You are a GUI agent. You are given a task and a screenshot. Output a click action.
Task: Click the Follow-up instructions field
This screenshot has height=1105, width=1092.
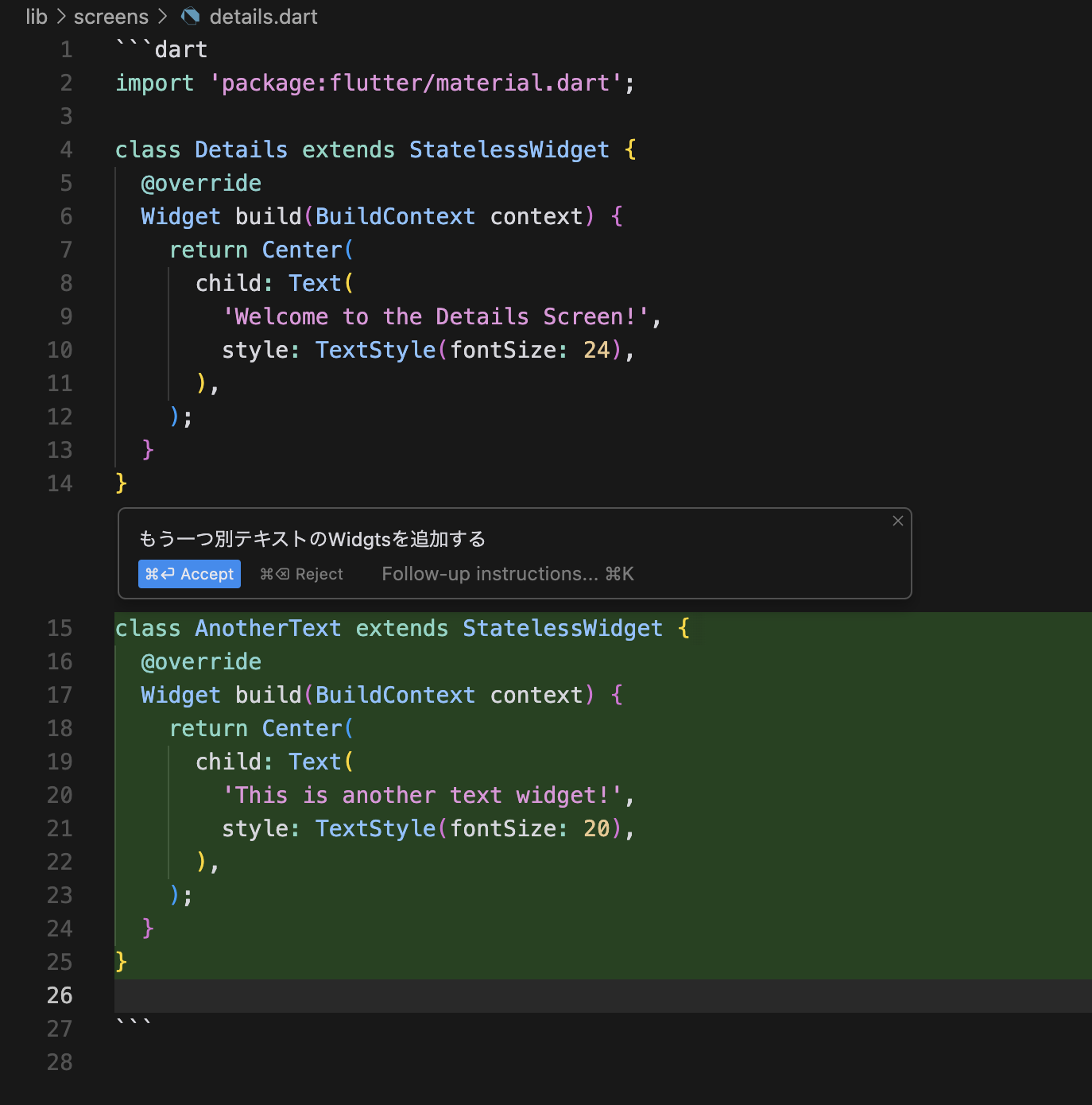[x=507, y=574]
